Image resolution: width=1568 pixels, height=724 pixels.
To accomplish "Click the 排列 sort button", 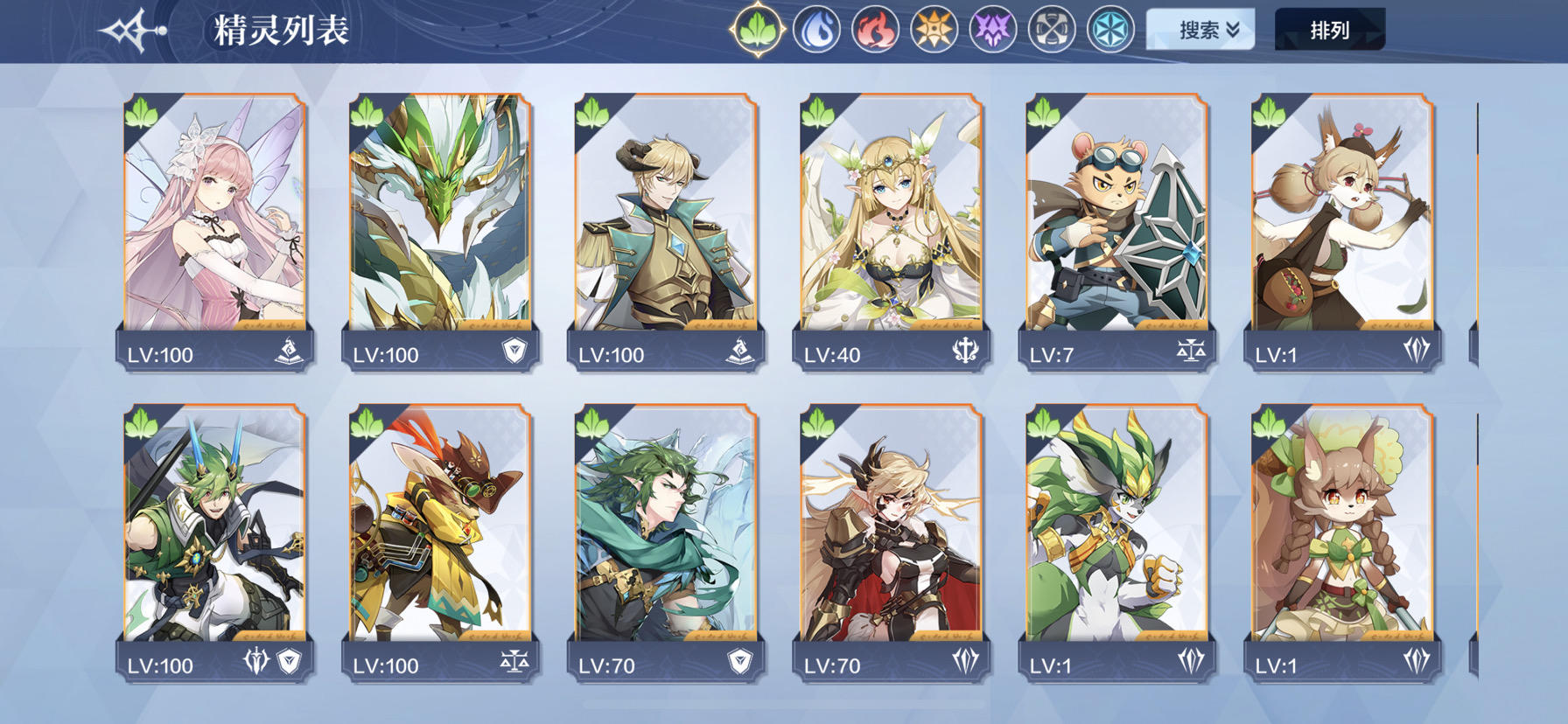I will point(1329,30).
